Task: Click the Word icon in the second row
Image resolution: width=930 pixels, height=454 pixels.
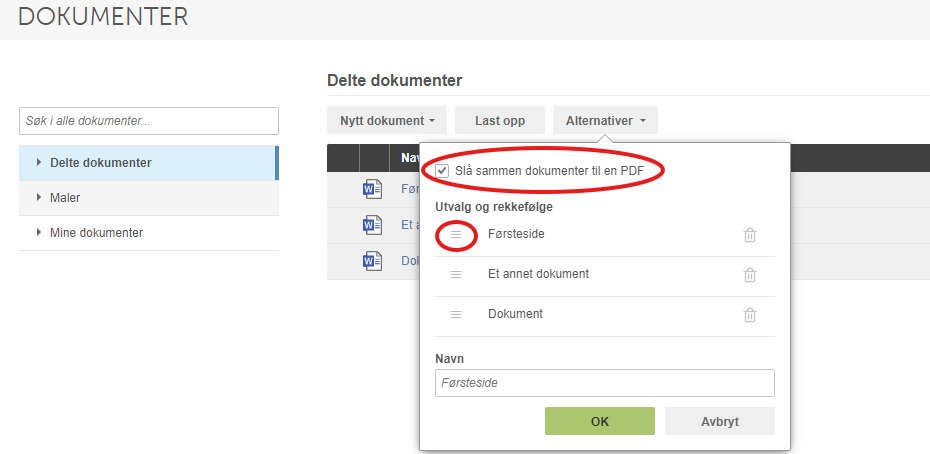Action: (372, 225)
